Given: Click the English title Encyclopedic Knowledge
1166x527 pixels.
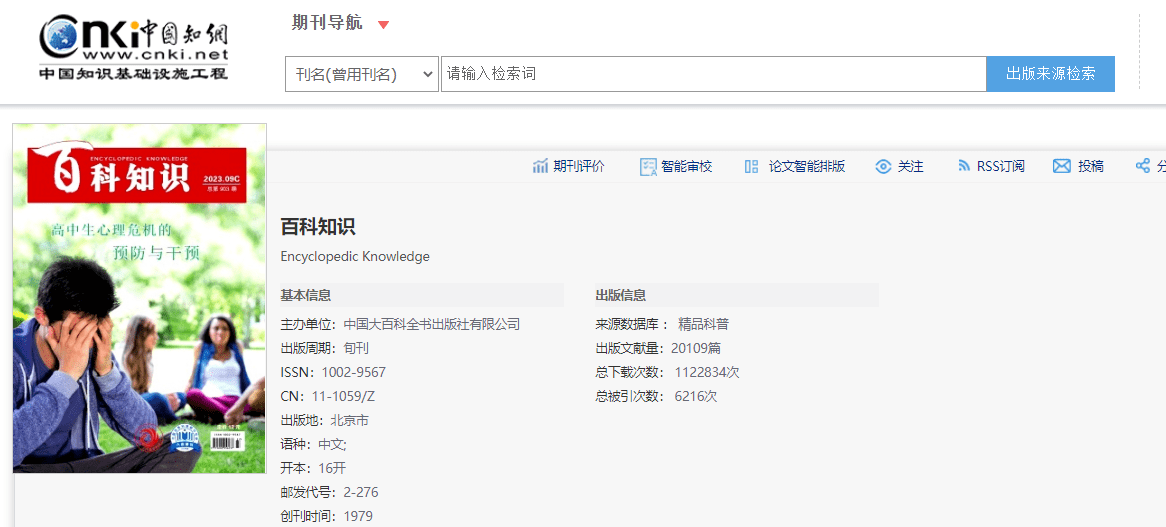Looking at the screenshot, I should pos(355,256).
